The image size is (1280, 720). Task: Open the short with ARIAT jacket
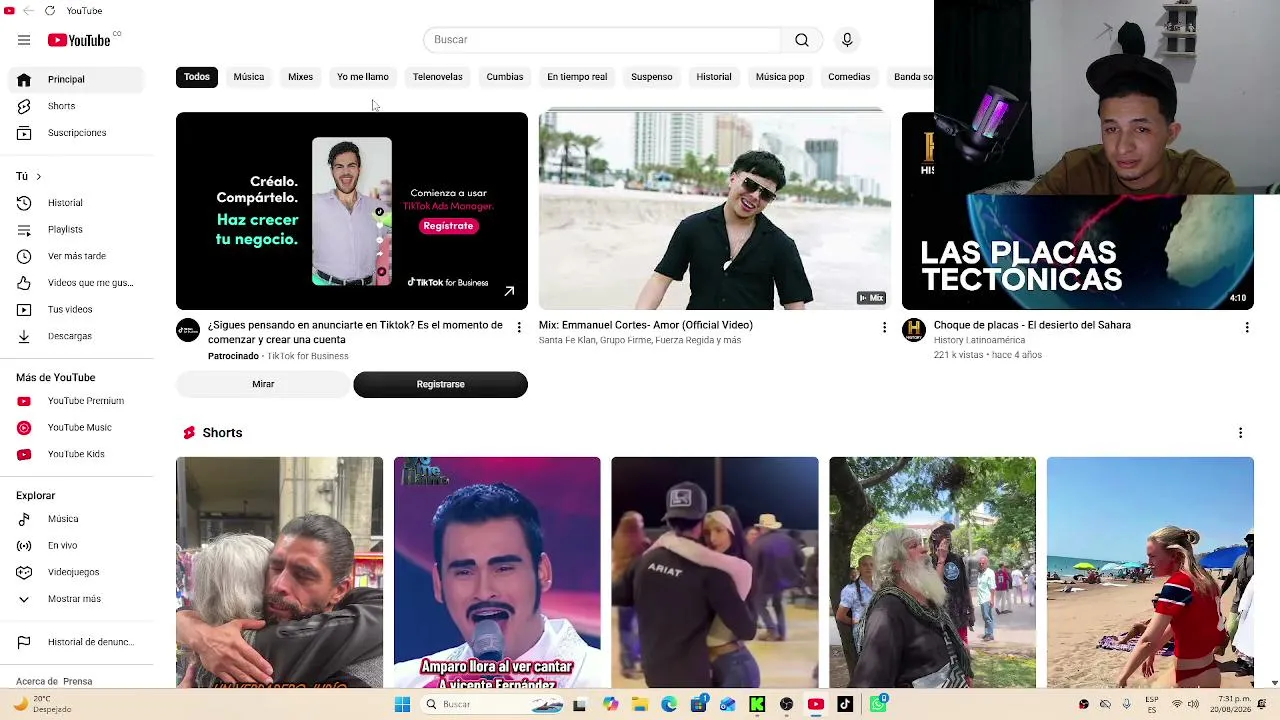click(715, 572)
